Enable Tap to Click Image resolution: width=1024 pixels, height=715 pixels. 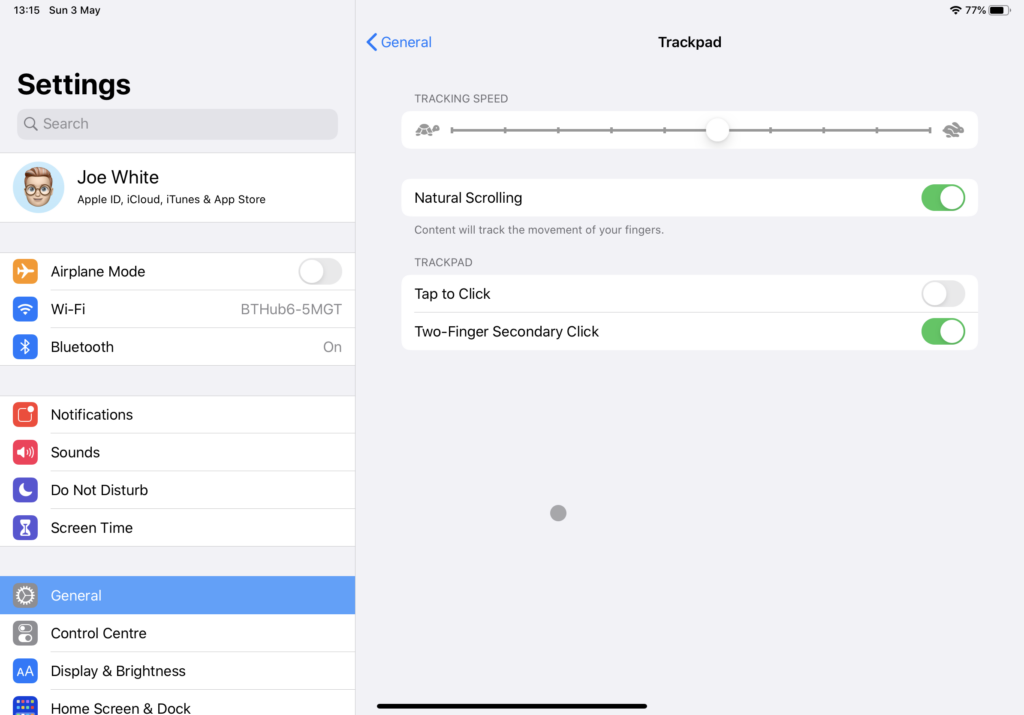click(943, 293)
